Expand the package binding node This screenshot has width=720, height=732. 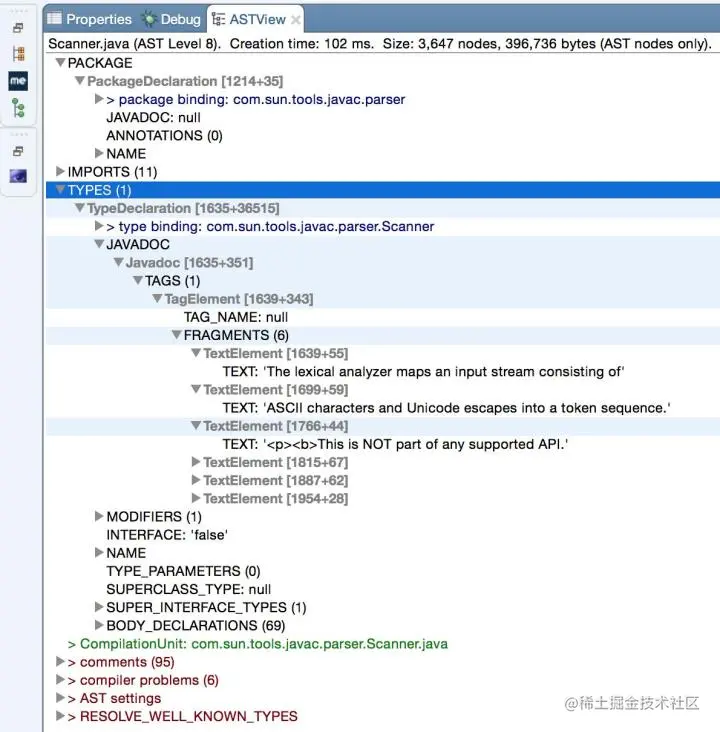(99, 99)
